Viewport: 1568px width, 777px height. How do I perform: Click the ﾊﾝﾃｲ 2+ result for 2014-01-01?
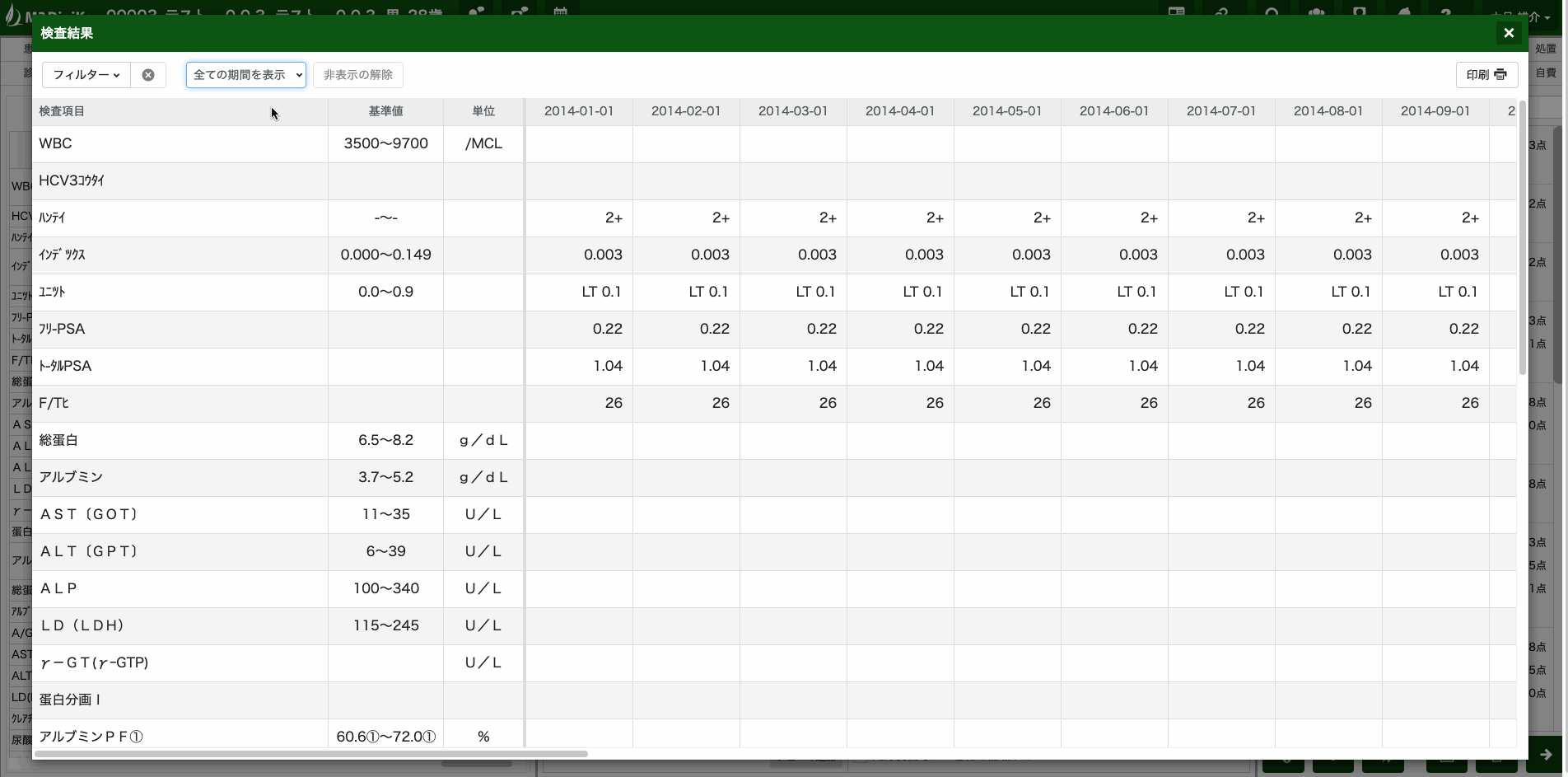point(614,218)
